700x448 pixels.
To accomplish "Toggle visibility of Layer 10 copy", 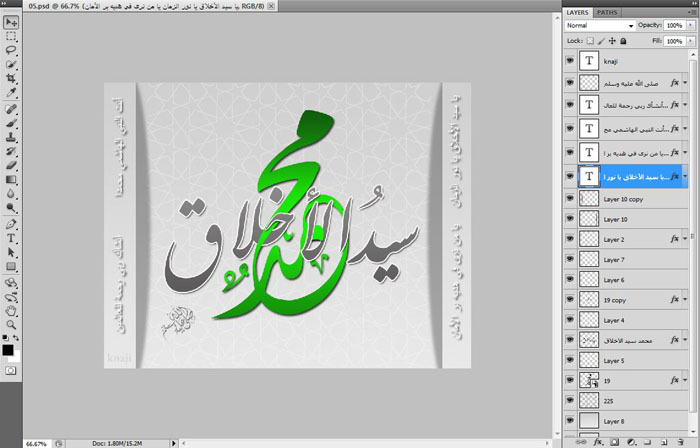I will [570, 199].
